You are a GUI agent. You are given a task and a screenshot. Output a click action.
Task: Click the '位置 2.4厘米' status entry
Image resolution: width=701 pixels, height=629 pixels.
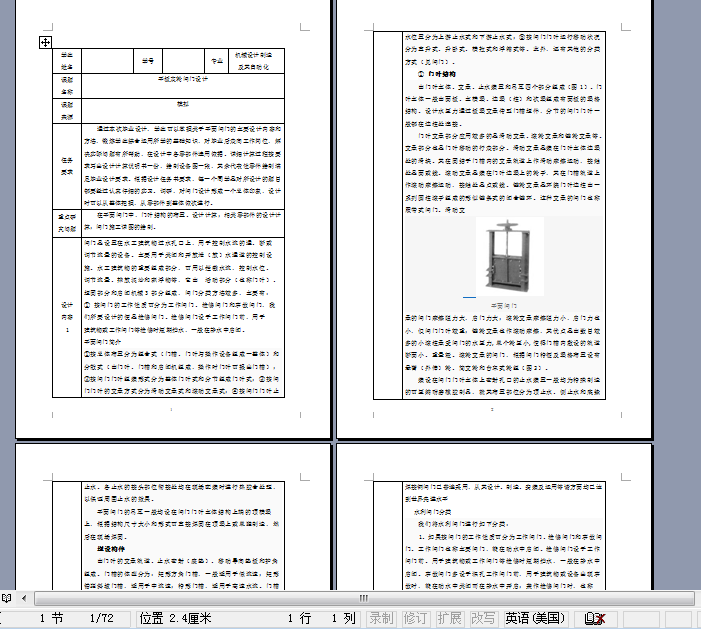(175, 618)
